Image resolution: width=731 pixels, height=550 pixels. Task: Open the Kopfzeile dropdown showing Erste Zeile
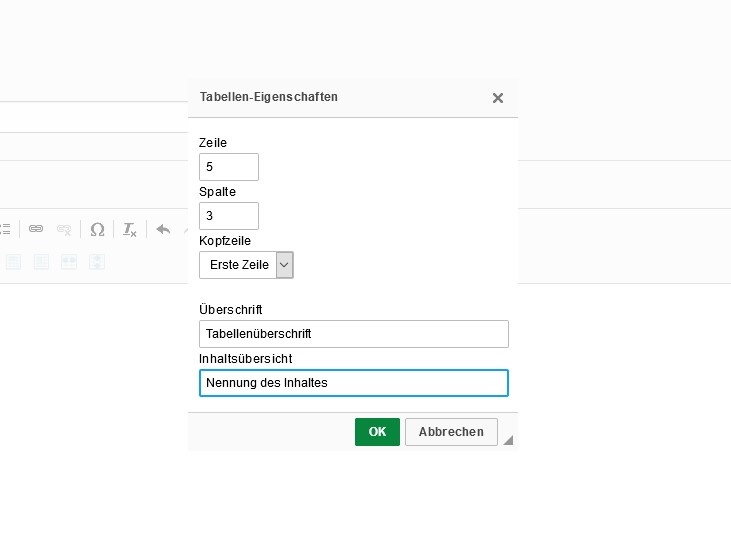[x=246, y=265]
